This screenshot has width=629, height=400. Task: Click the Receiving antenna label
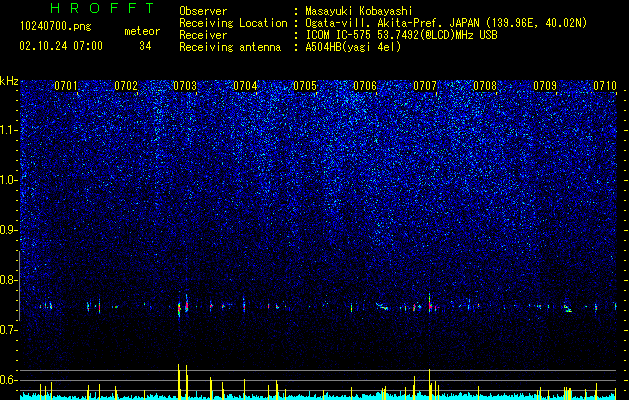tap(230, 47)
